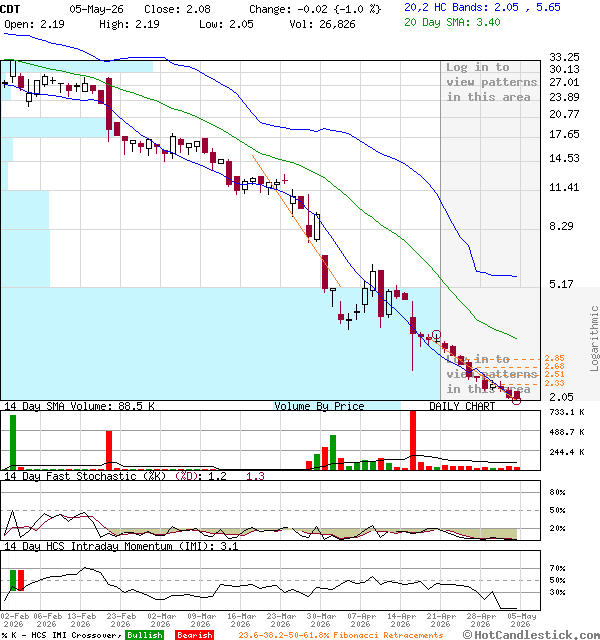Viewport: 600px width, 640px height.
Task: Click the tallest red volume bar
Action: click(413, 440)
